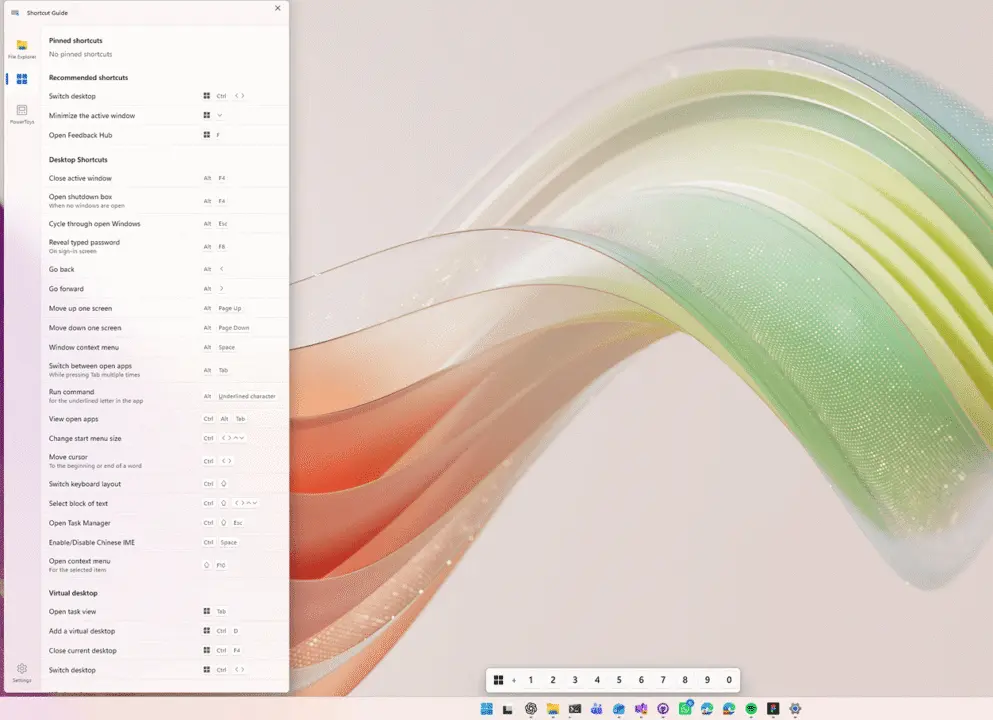
Task: Select the 'Go back' shortcut row
Action: 165,269
